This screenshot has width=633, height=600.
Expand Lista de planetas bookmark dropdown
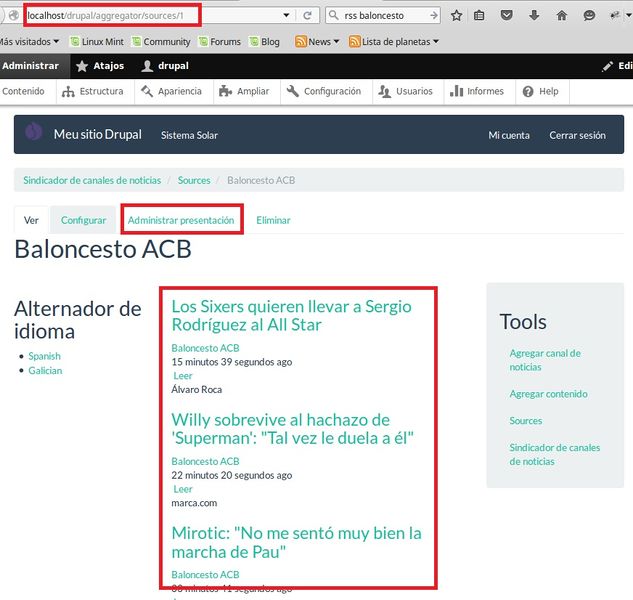point(436,41)
